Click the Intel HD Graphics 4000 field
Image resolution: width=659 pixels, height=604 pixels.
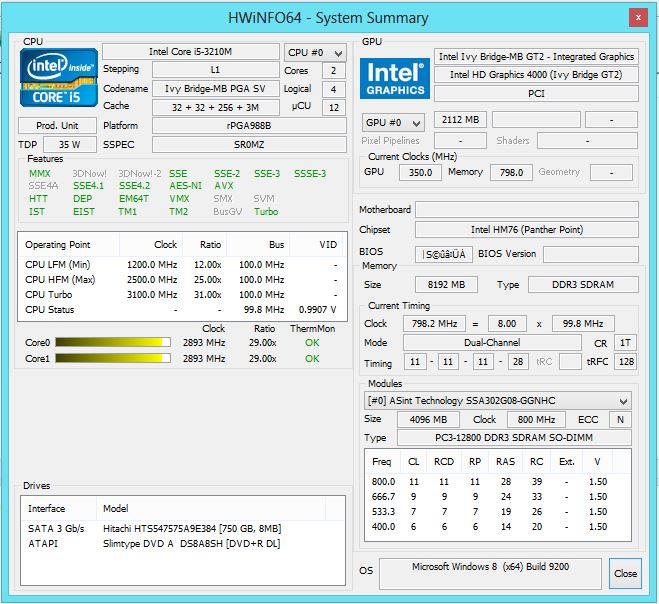pyautogui.click(x=536, y=75)
